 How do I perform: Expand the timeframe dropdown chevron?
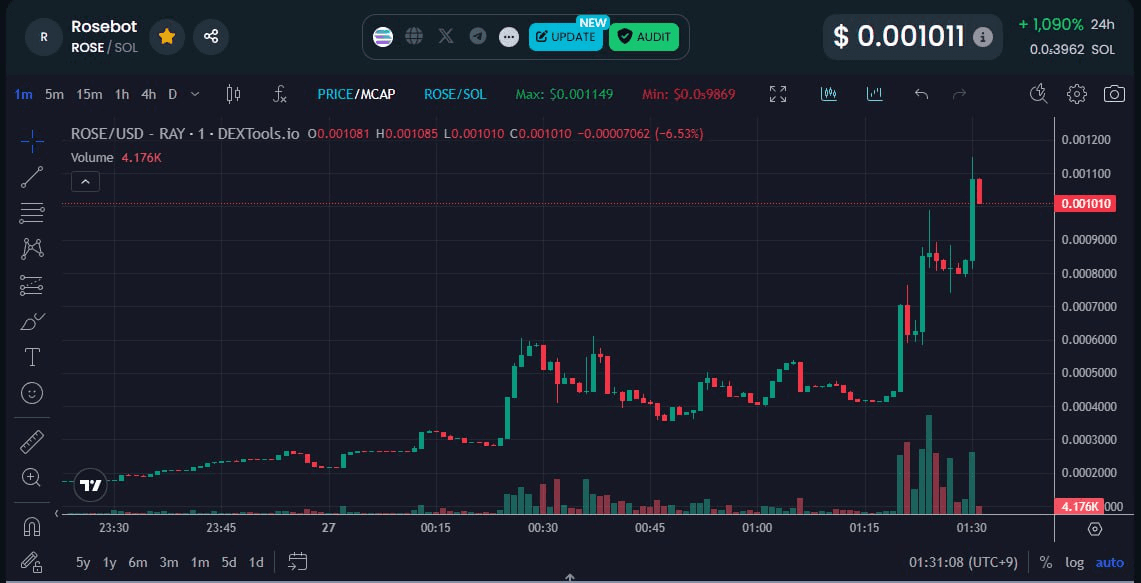tap(195, 94)
